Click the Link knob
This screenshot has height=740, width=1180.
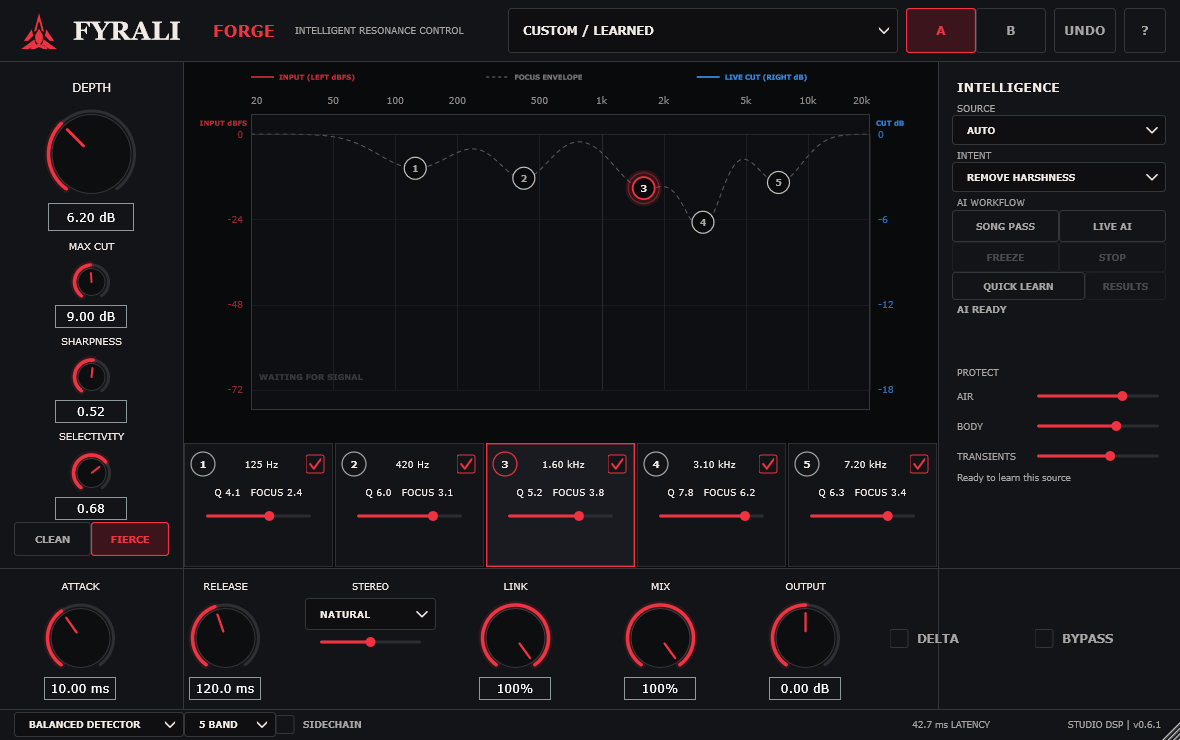[515, 637]
